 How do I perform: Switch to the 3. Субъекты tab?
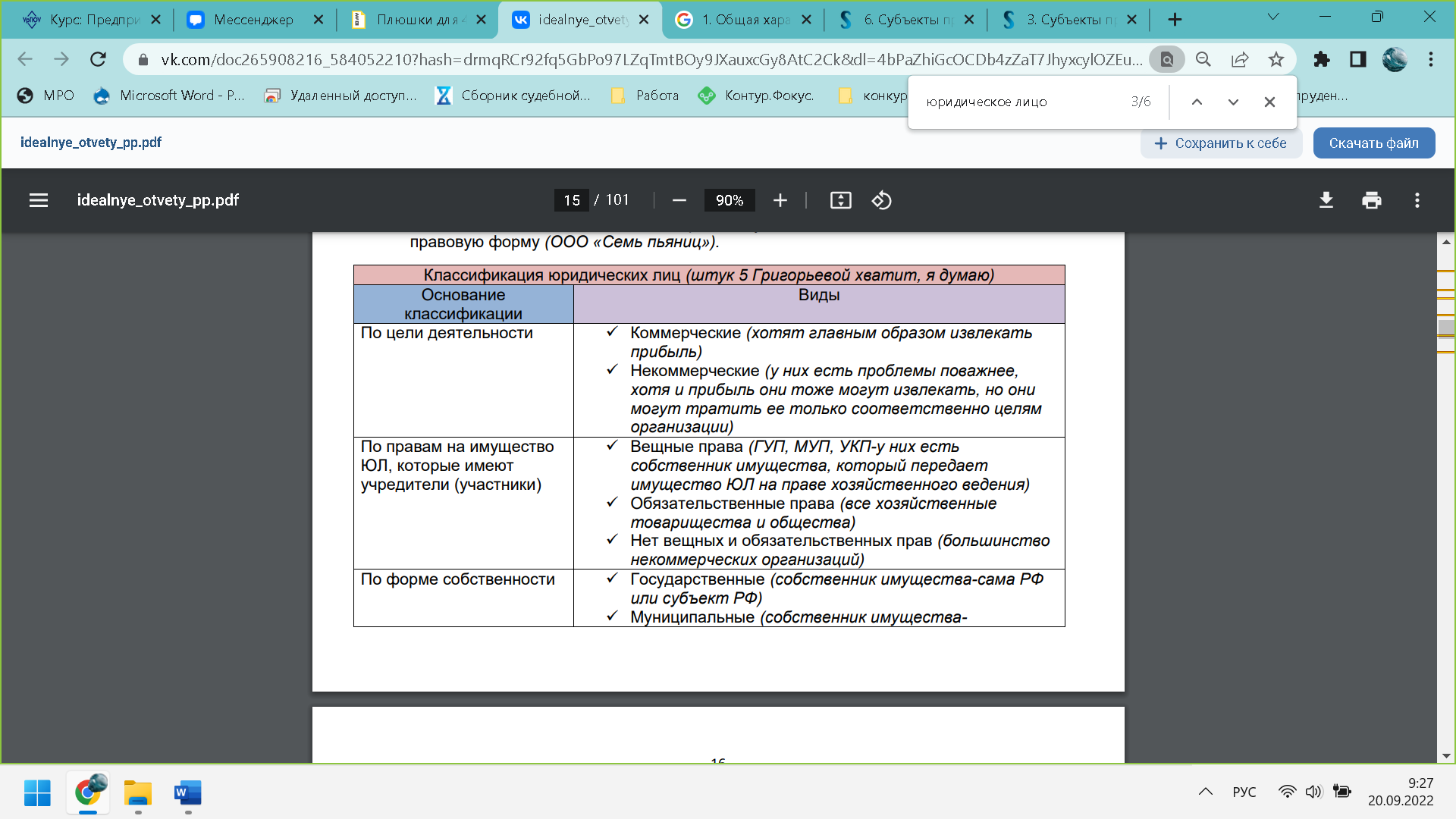[x=1070, y=20]
